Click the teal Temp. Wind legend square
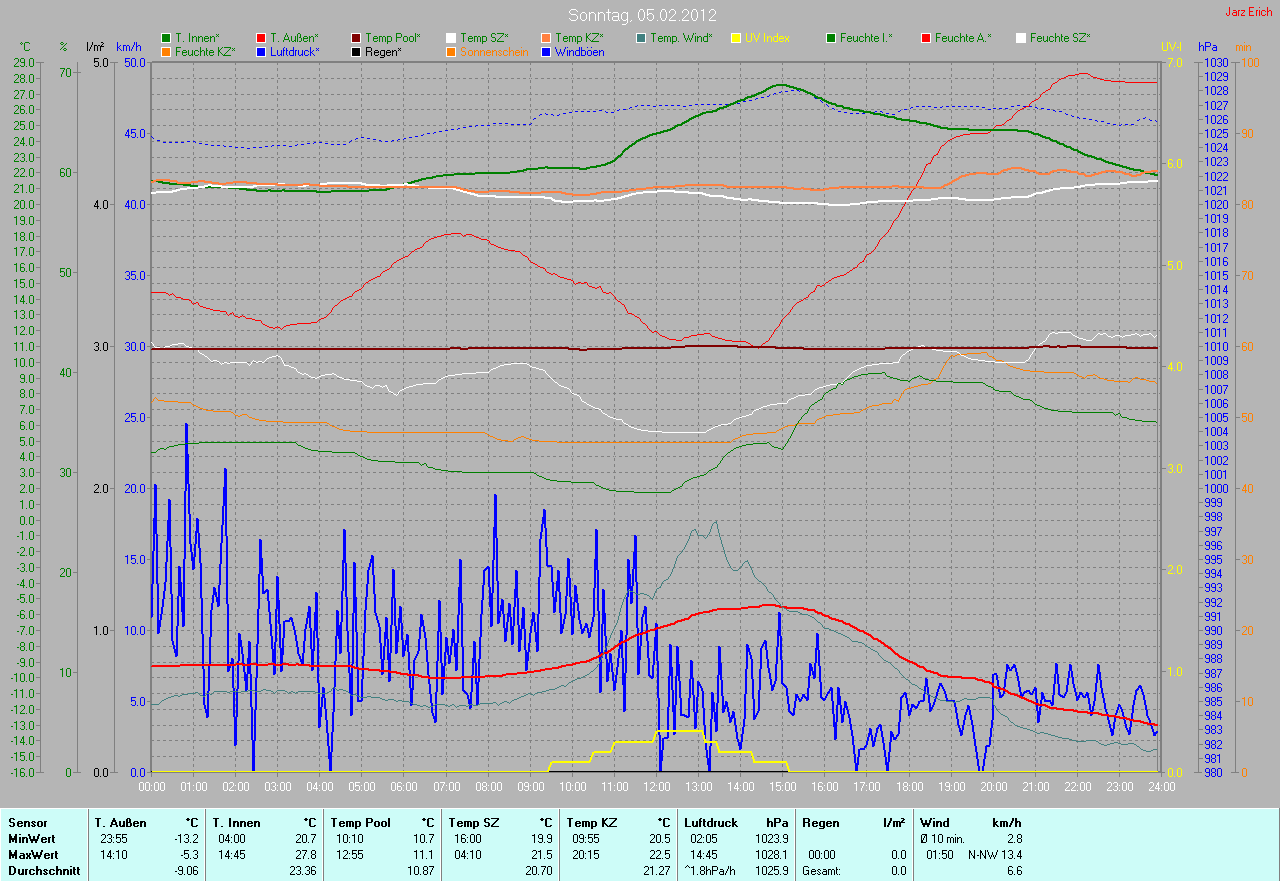The height and width of the screenshot is (881, 1280). coord(641,38)
